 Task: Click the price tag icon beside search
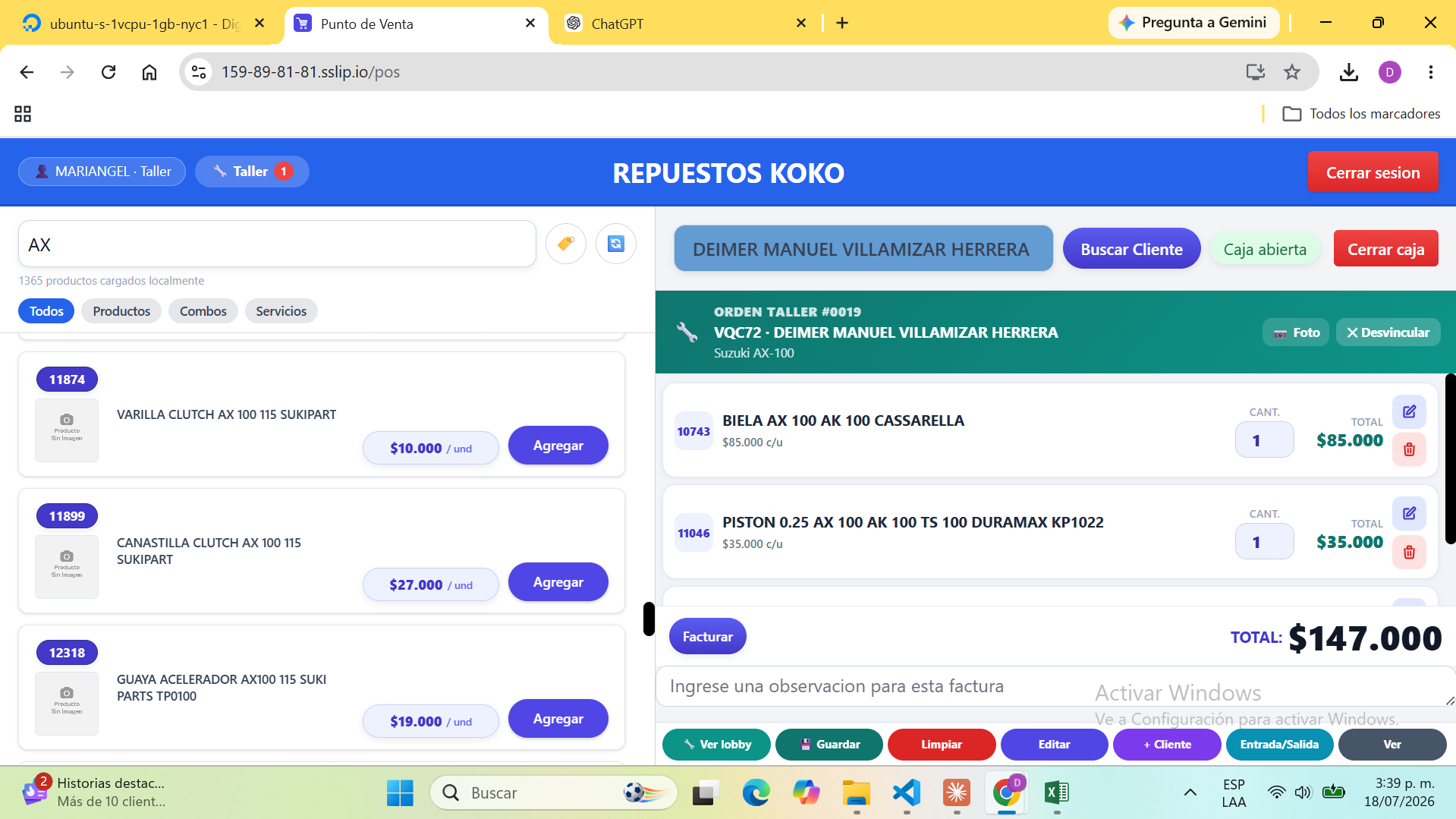tap(565, 244)
